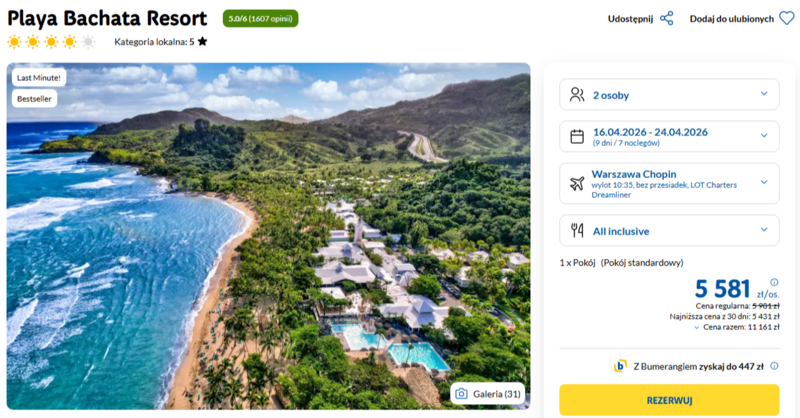
Task: Click the Bumerang loyalty logo icon
Action: click(621, 366)
